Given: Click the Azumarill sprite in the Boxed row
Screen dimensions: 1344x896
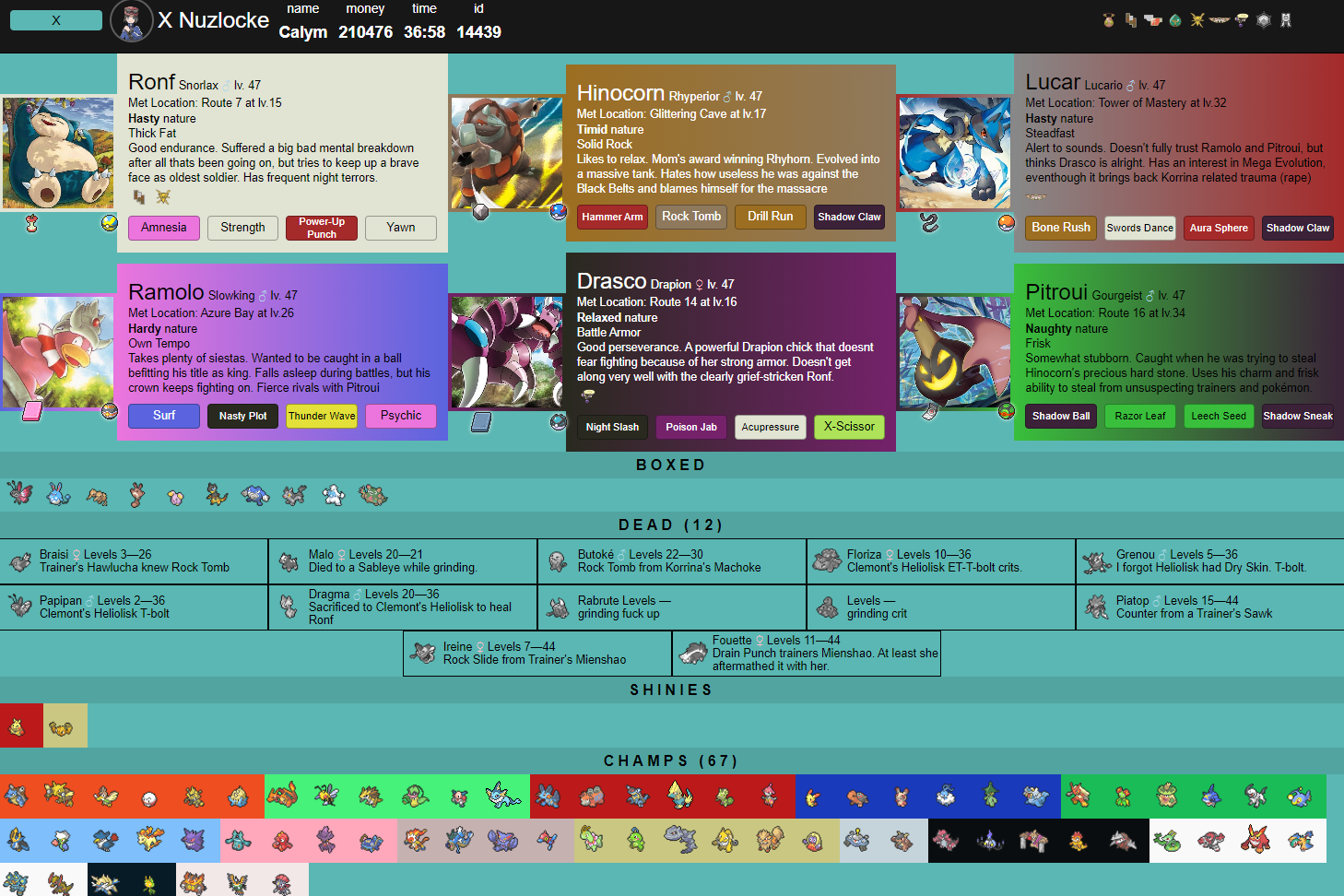Looking at the screenshot, I should (x=59, y=494).
